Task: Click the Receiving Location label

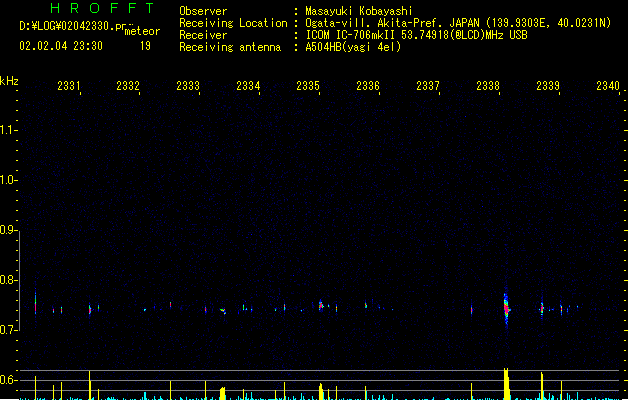Action: pos(233,23)
